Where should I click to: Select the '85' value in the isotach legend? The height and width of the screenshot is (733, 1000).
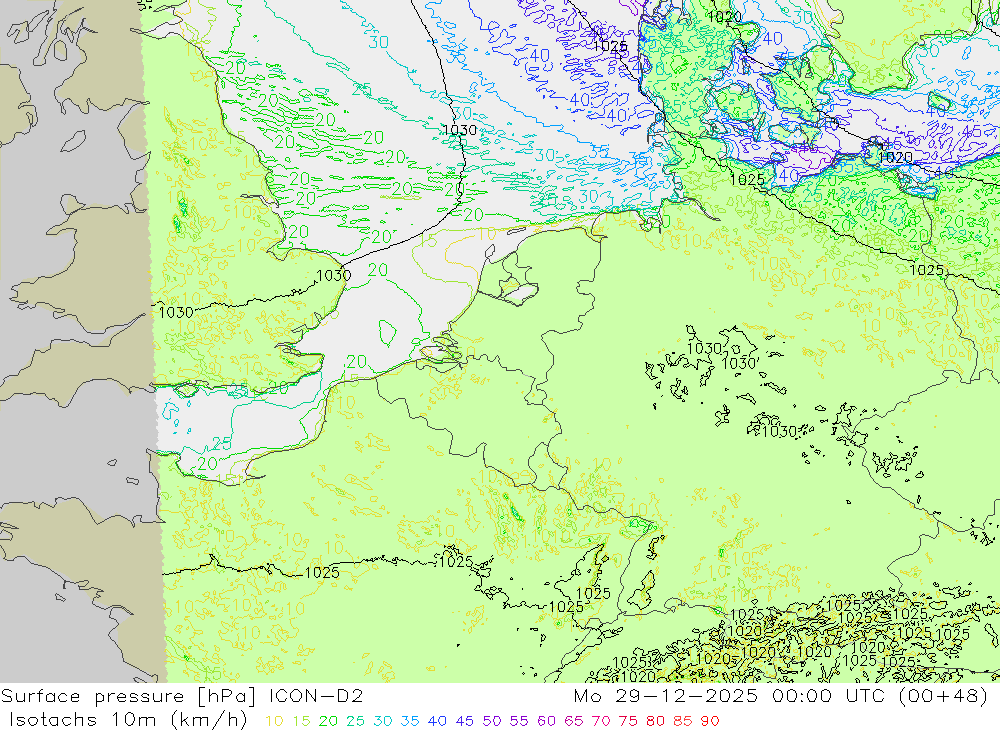pos(682,722)
